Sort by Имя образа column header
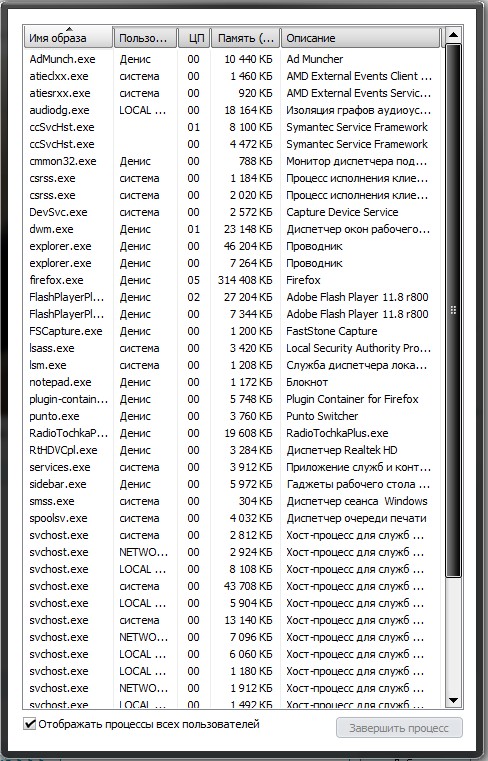488x761 pixels. [68, 38]
